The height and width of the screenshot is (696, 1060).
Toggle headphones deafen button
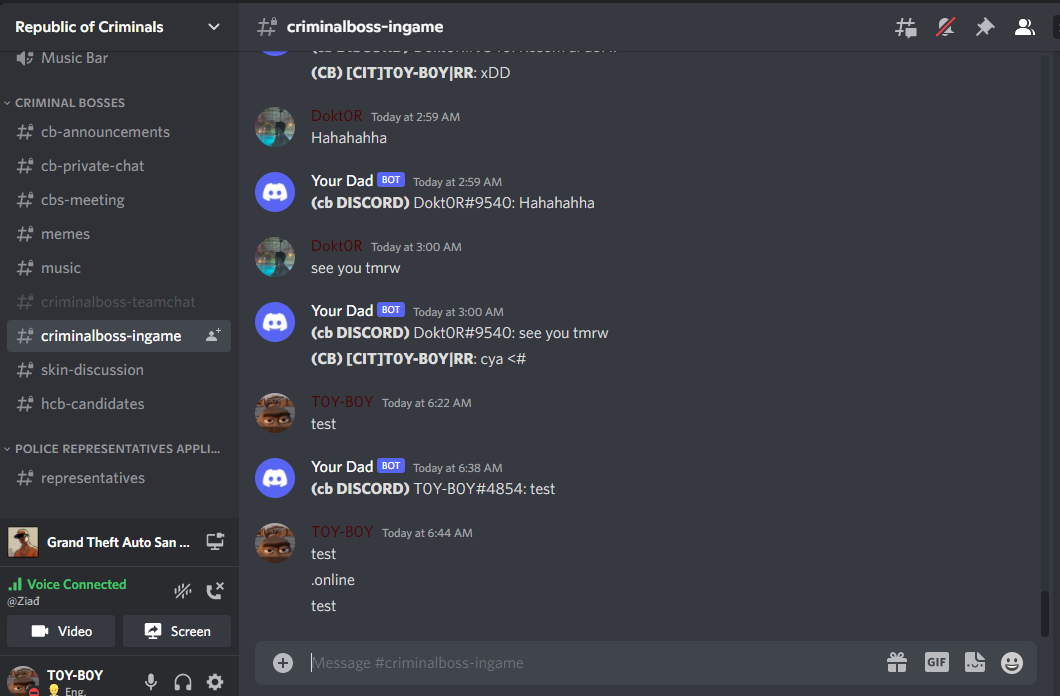(183, 682)
